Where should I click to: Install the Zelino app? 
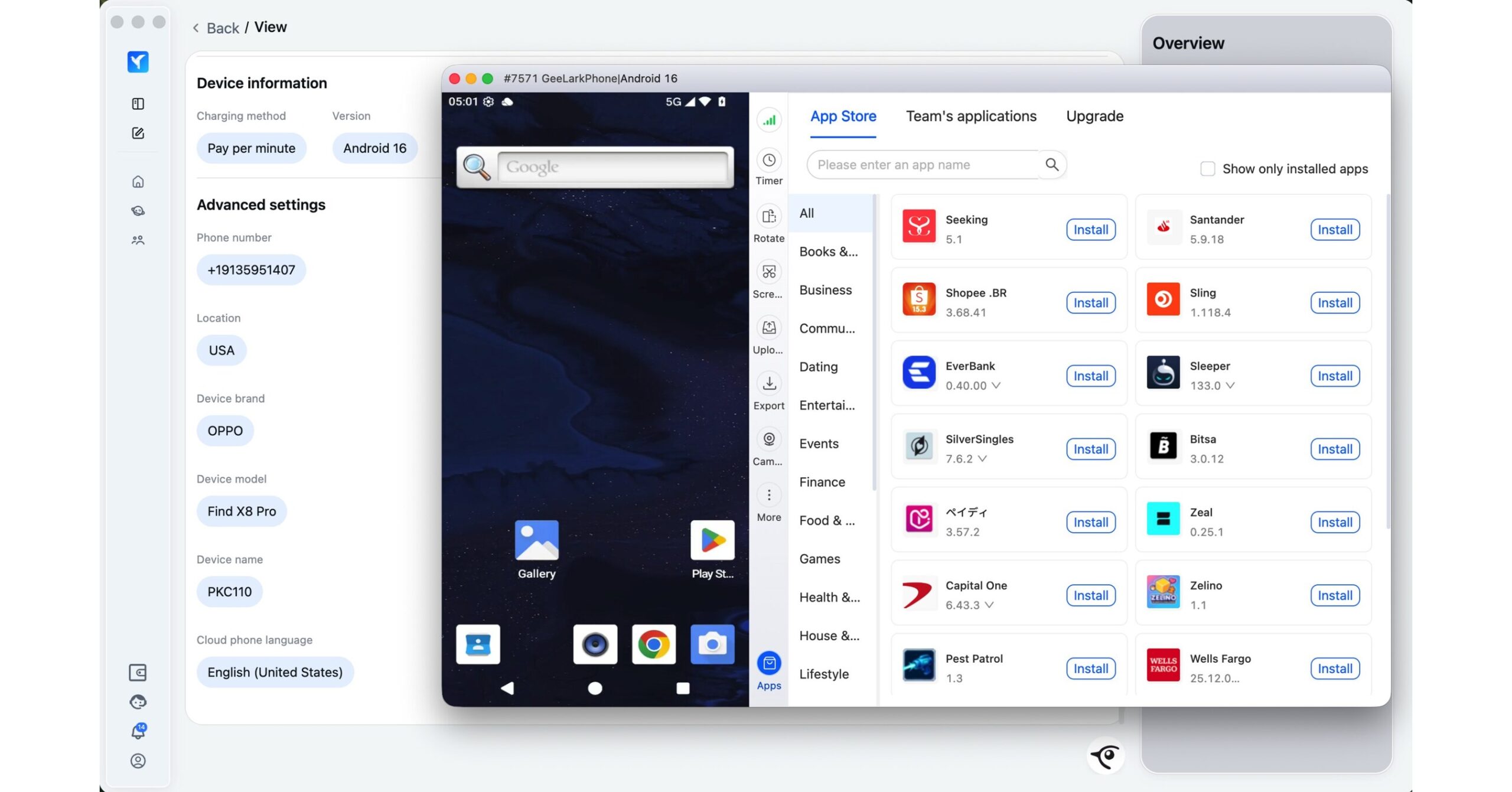[1335, 595]
